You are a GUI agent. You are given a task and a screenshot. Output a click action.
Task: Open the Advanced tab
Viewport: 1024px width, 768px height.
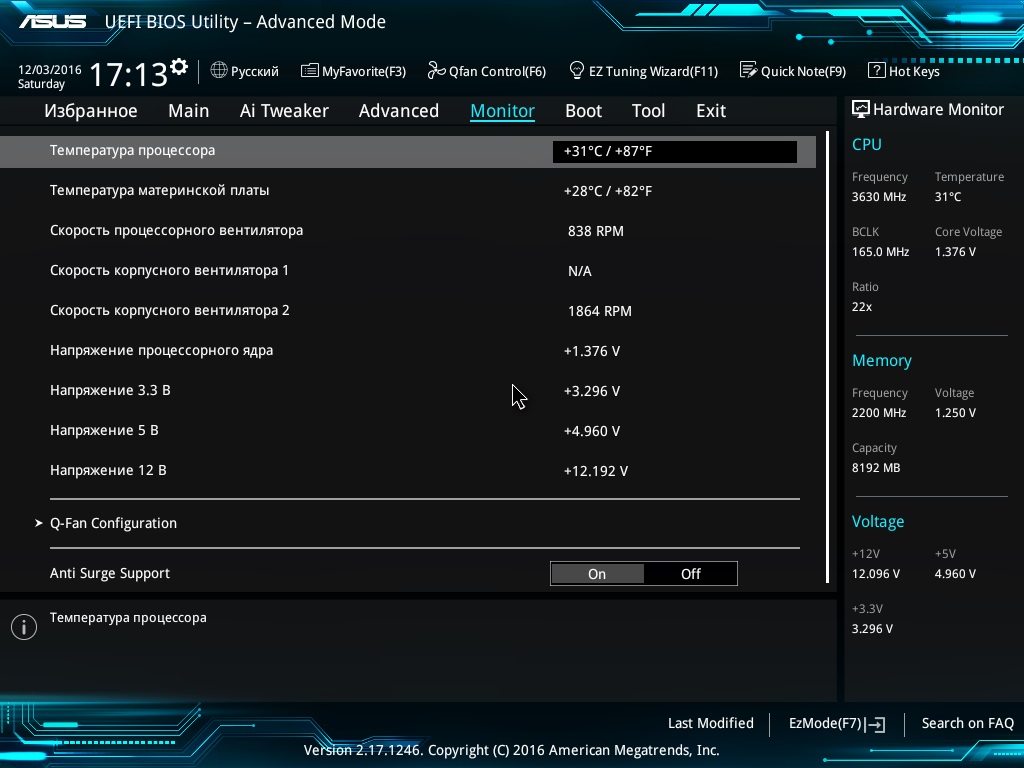tap(398, 111)
